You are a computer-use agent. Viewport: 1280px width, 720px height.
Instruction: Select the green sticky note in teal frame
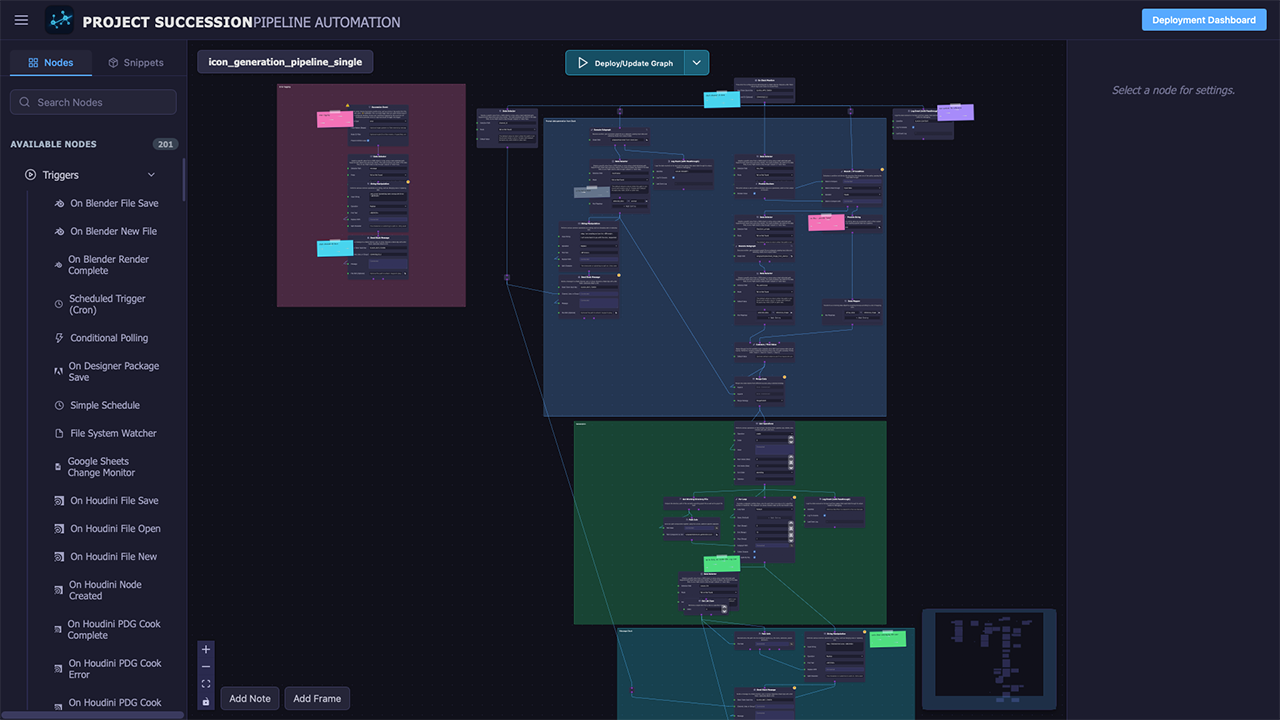tap(887, 638)
